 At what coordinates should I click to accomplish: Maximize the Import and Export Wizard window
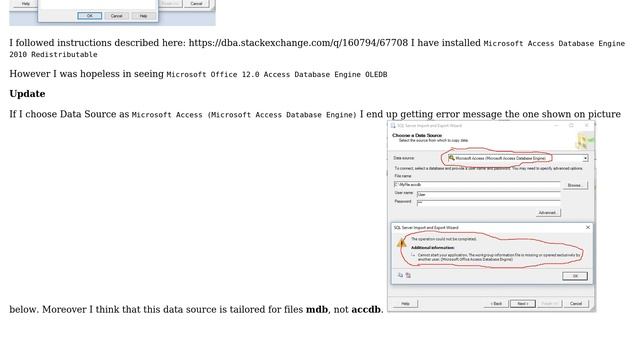tap(571, 126)
